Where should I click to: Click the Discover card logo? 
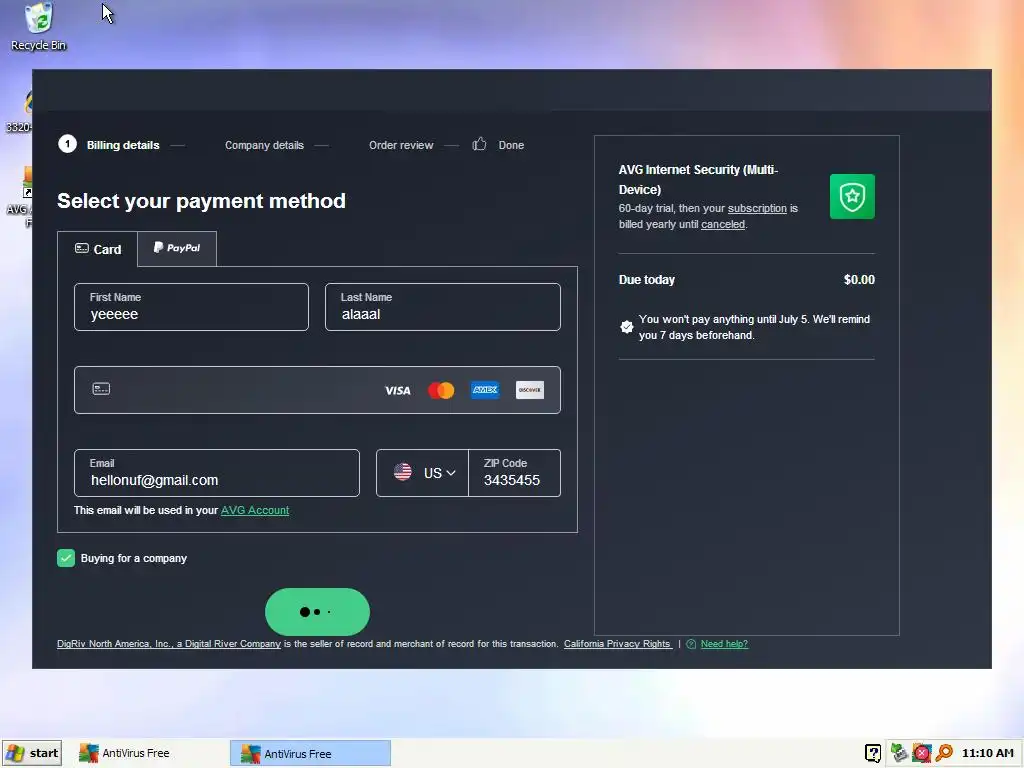pyautogui.click(x=530, y=390)
